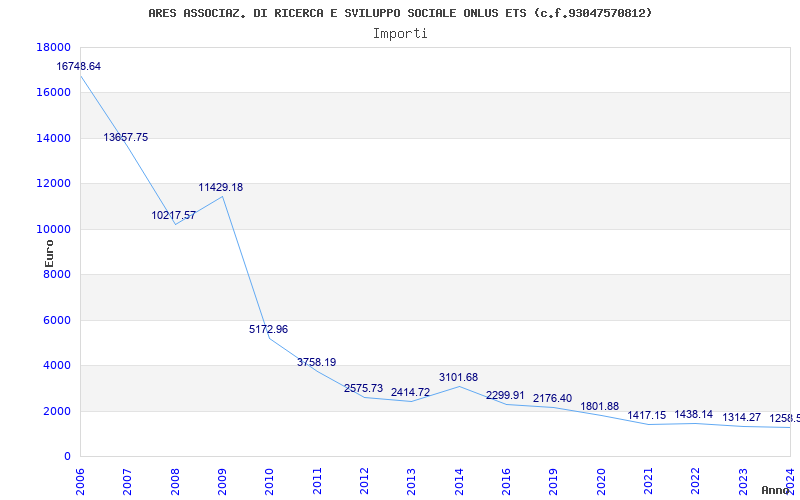
Task: Click the Anno x-axis title
Action: [x=776, y=490]
